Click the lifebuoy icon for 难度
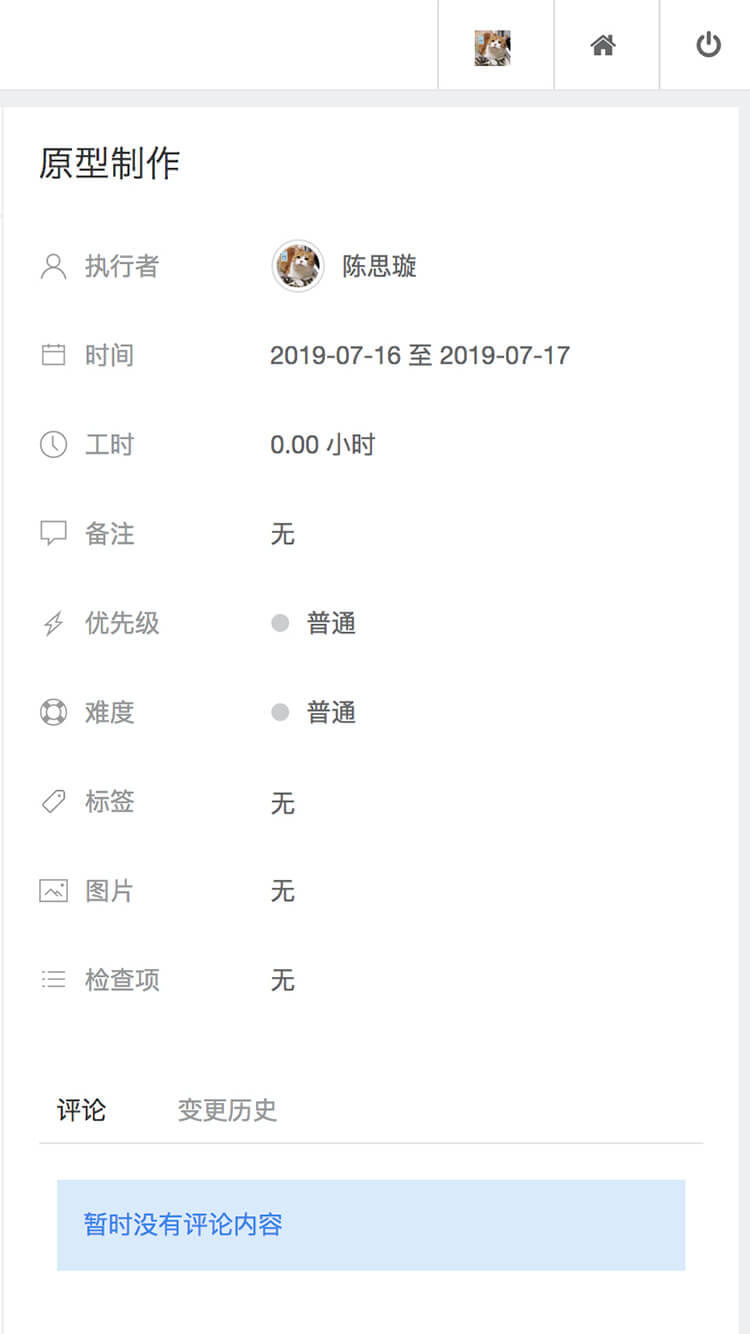750x1334 pixels. pos(53,713)
